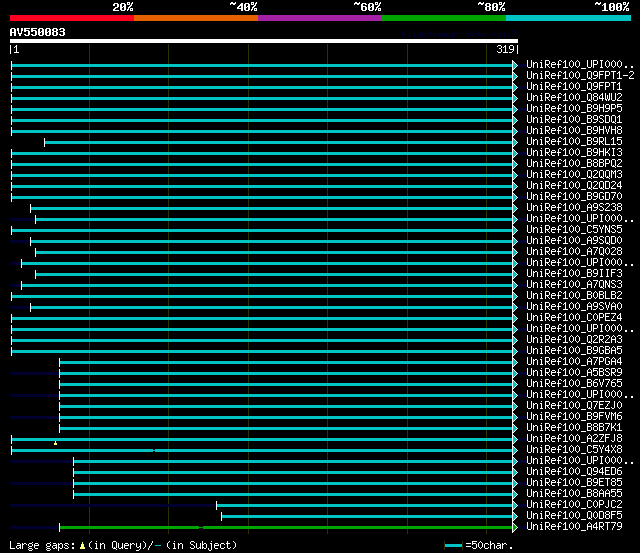640x553 pixels.
Task: Click the cyan ~100% identity legend segment
Action: tap(569, 18)
